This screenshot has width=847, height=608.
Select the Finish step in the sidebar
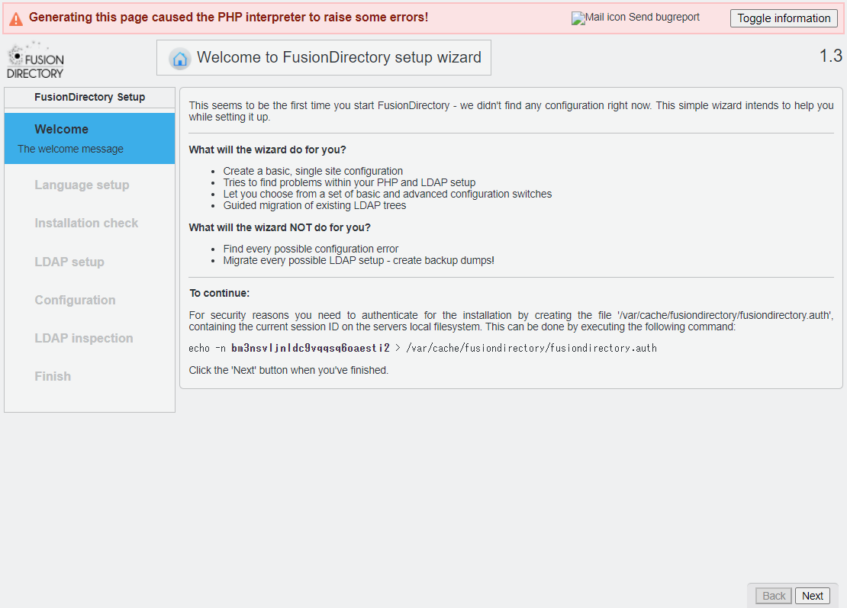tap(52, 376)
